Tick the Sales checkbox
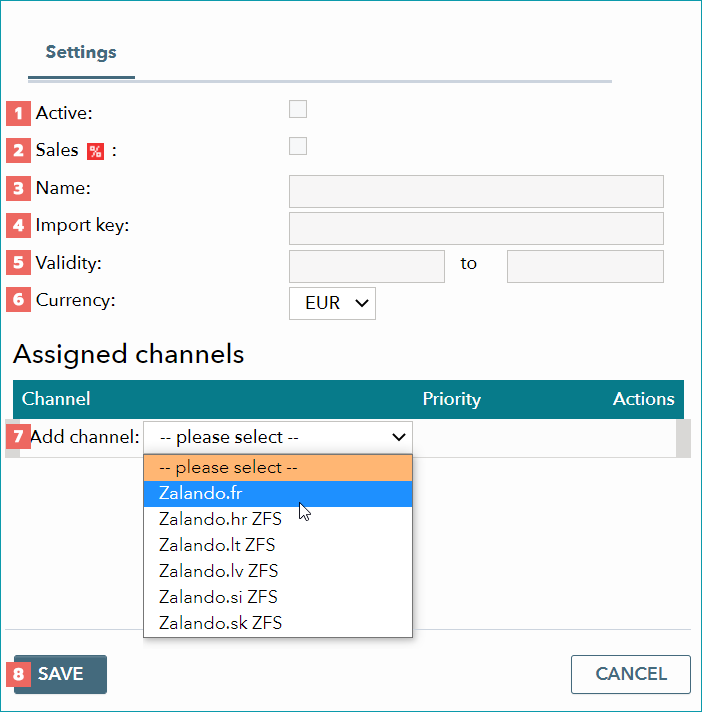Viewport: 702px width, 712px height. (x=298, y=146)
